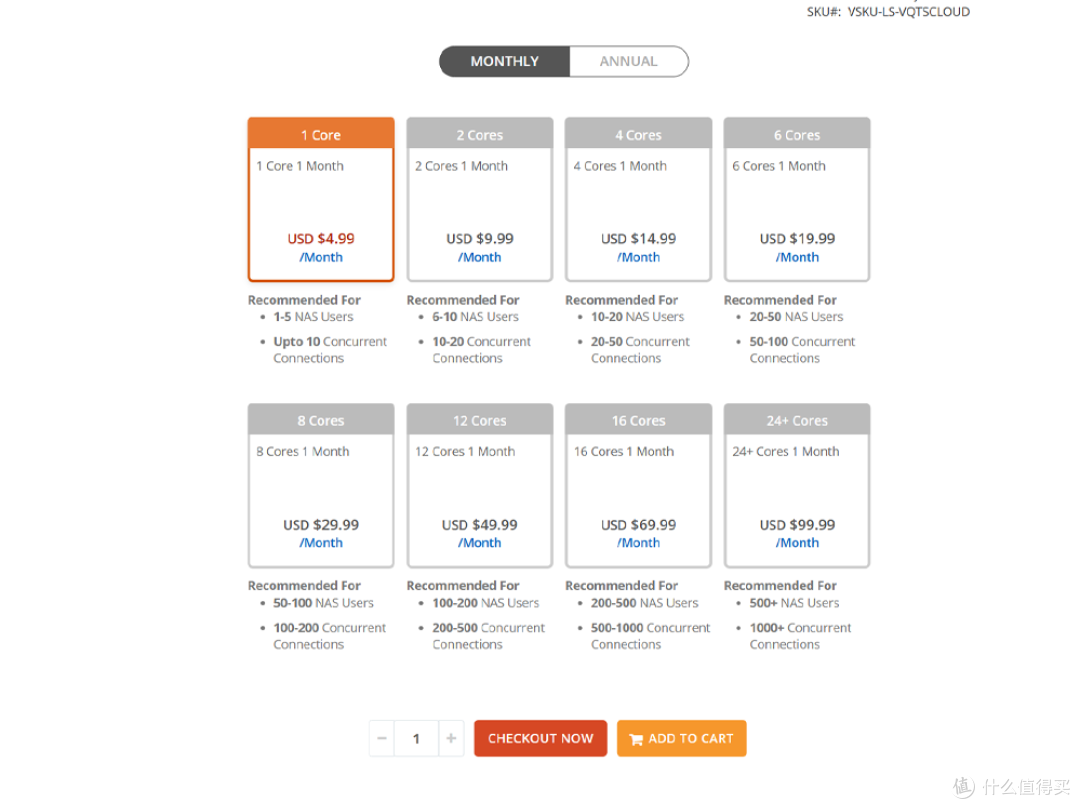
Task: Click the USD $19.99 price
Action: pos(797,239)
